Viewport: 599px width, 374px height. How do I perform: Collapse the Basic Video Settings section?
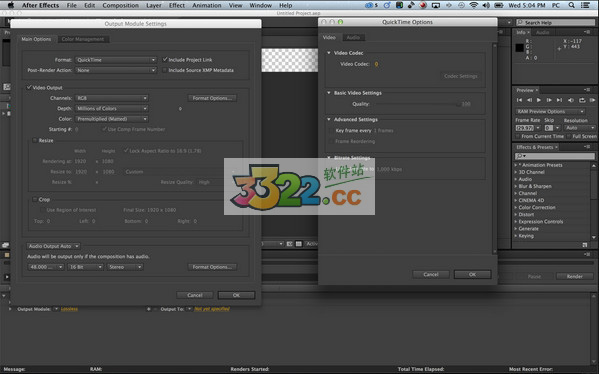click(329, 93)
